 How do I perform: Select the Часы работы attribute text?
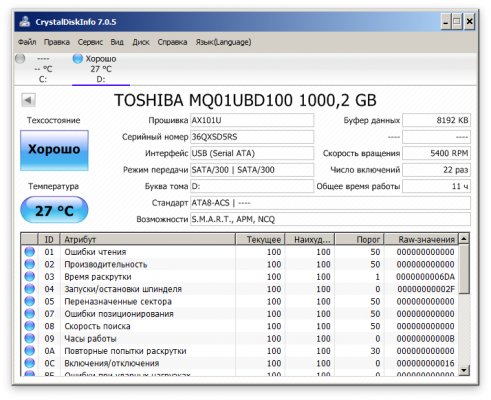tap(90, 339)
